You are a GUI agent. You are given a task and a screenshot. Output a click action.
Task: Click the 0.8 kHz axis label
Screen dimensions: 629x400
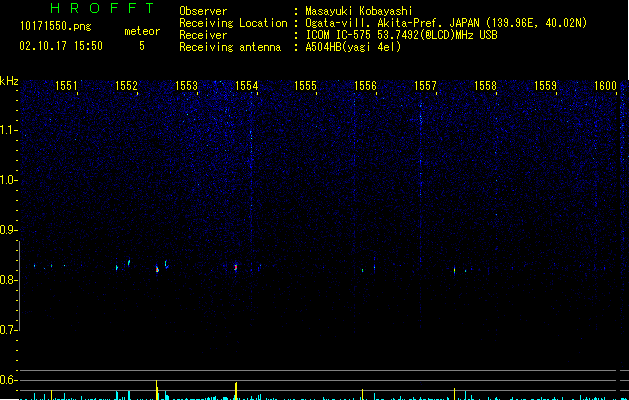[9, 280]
